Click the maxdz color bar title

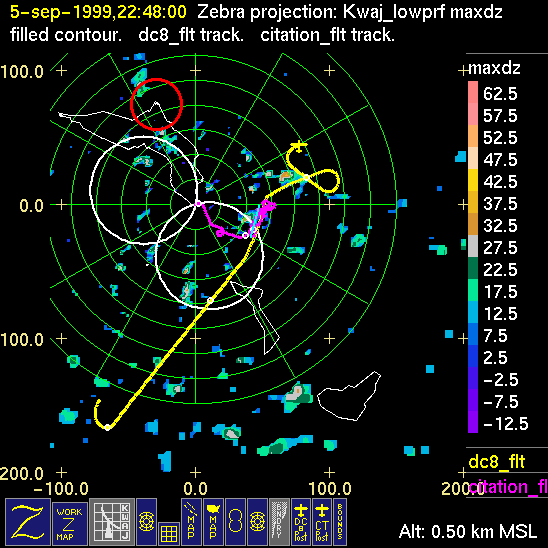coord(494,68)
